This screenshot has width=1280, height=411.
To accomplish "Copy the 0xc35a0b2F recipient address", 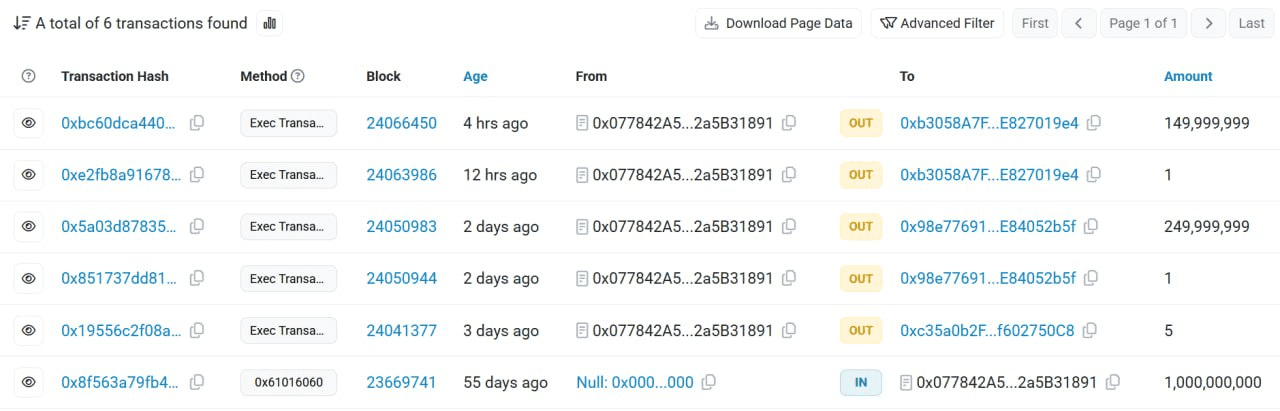I will click(1090, 330).
